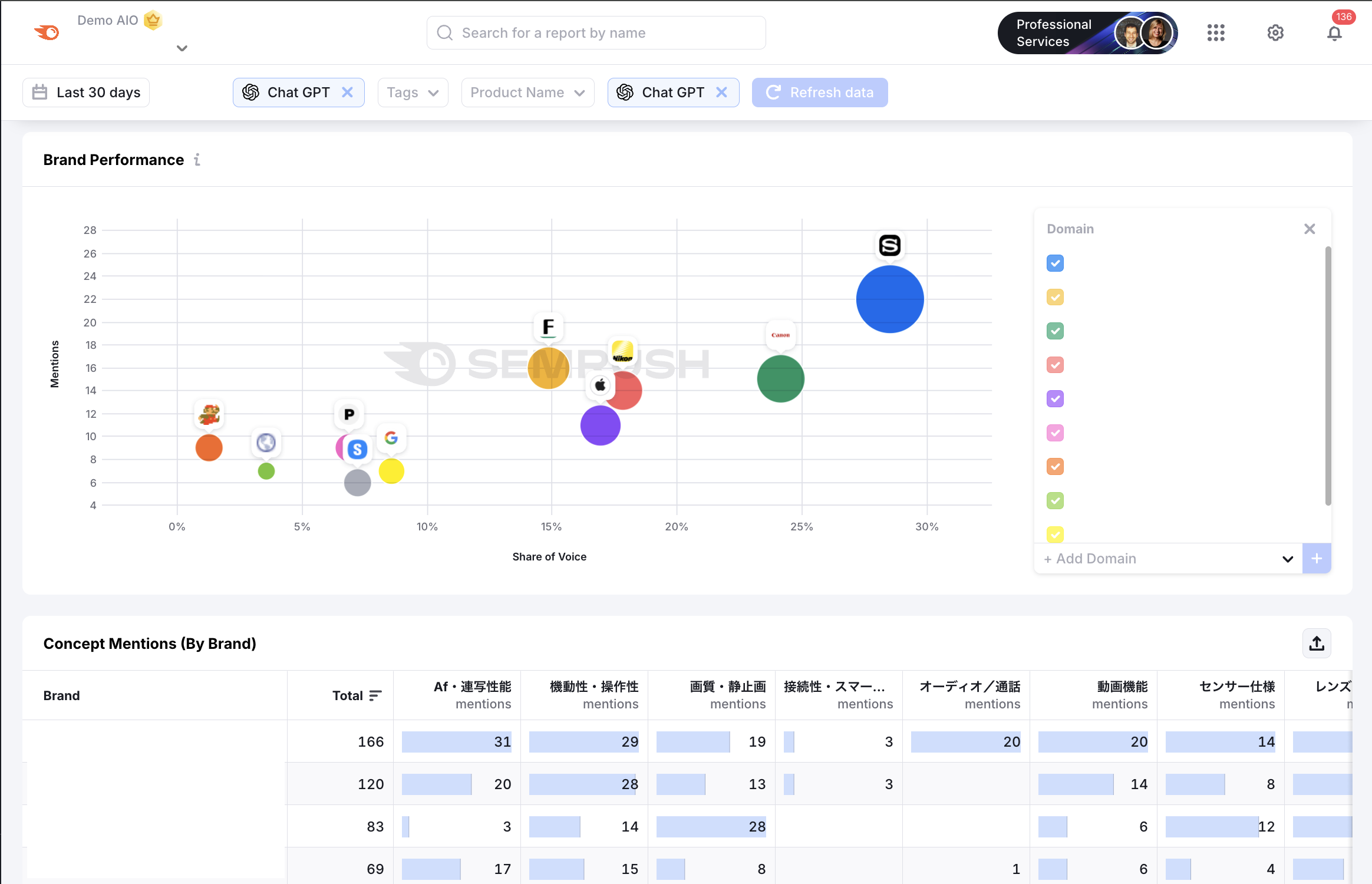Expand the Add Domain dropdown
Image resolution: width=1372 pixels, height=884 pixels.
point(1287,559)
